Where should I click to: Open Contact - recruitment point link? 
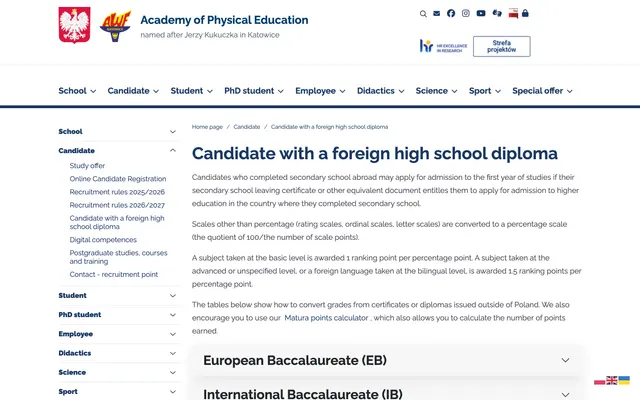click(x=113, y=274)
